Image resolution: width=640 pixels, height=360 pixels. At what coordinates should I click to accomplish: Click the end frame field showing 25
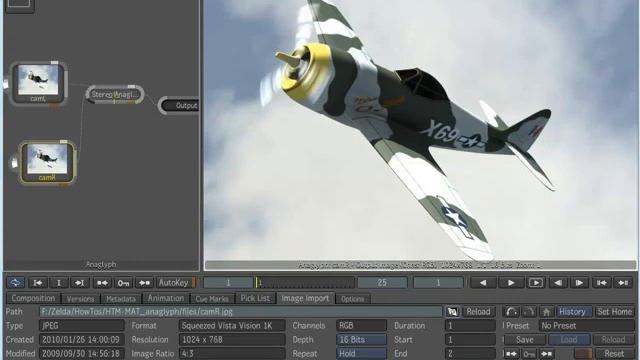click(x=382, y=282)
